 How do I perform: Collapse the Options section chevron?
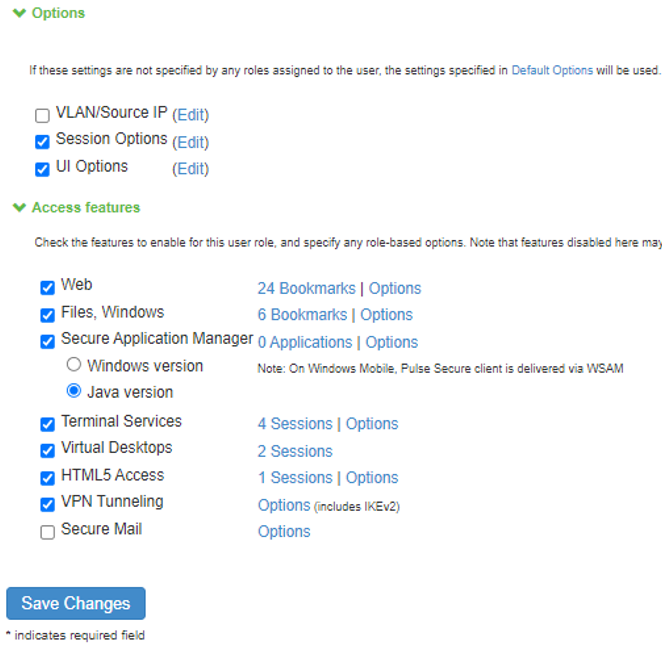click(19, 13)
